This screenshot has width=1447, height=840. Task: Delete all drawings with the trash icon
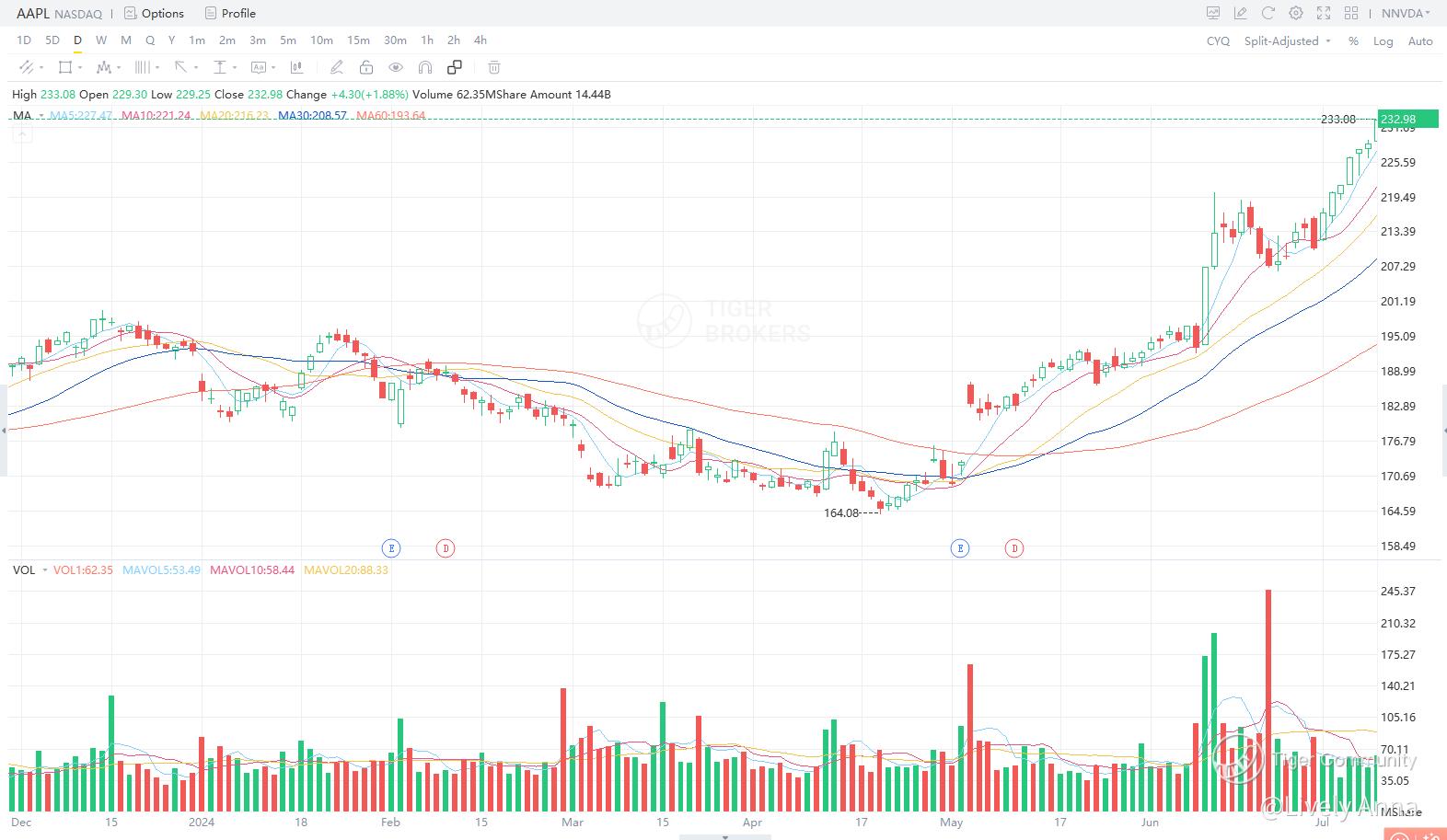click(494, 67)
